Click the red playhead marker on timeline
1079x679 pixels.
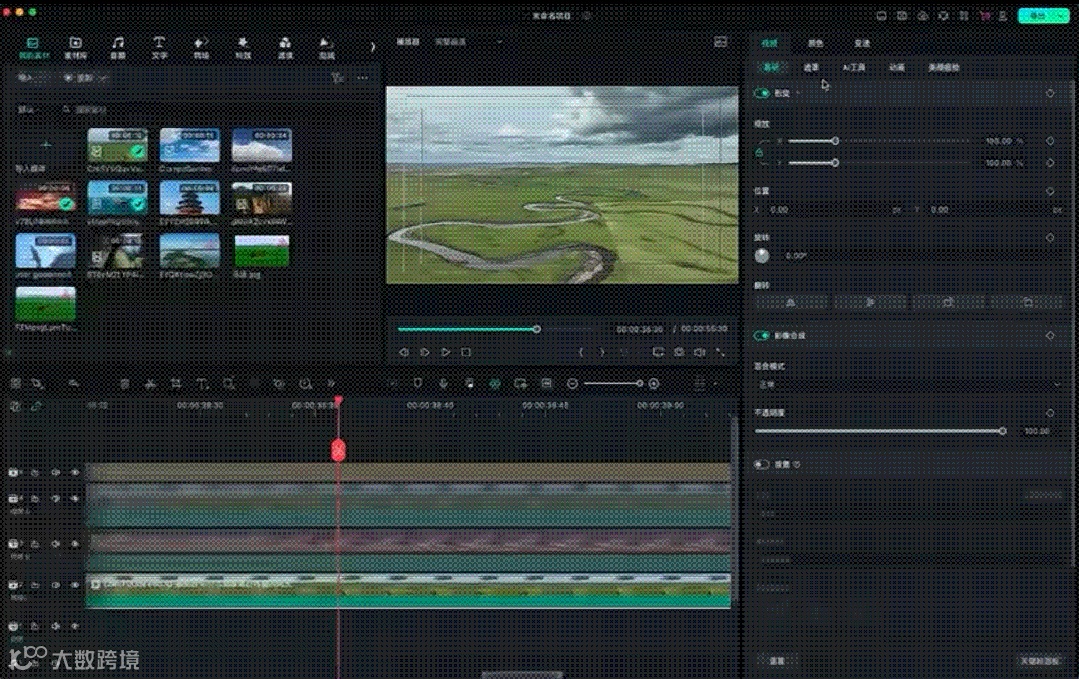pyautogui.click(x=338, y=450)
